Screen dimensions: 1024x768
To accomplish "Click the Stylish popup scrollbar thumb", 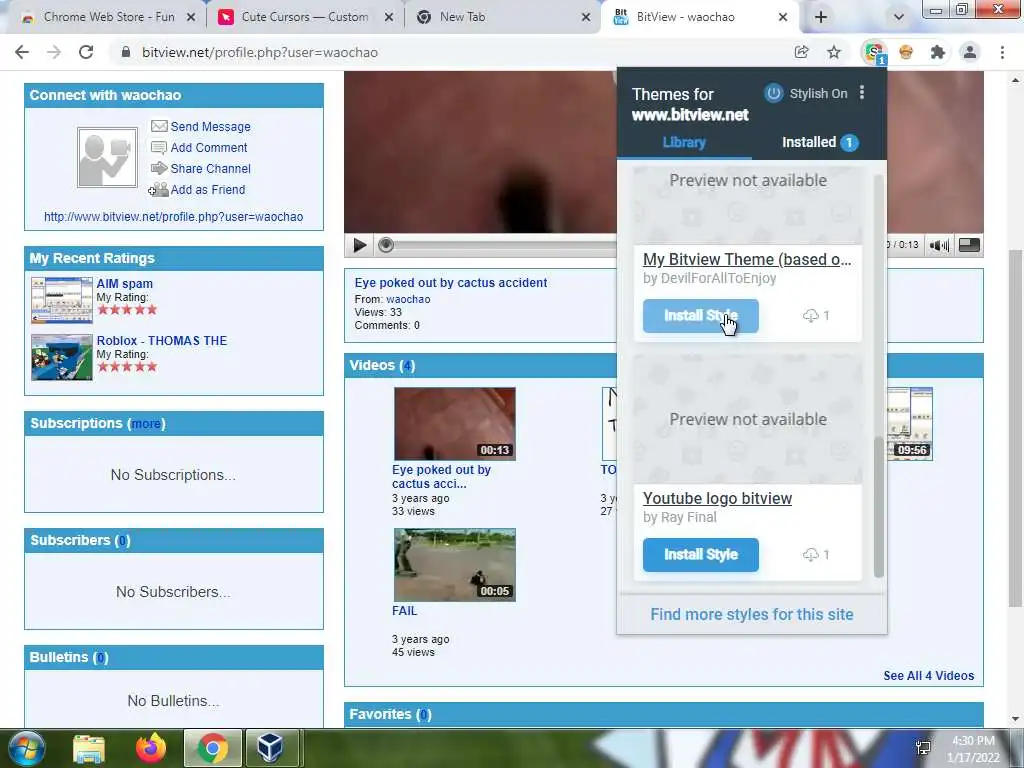I will click(x=879, y=507).
